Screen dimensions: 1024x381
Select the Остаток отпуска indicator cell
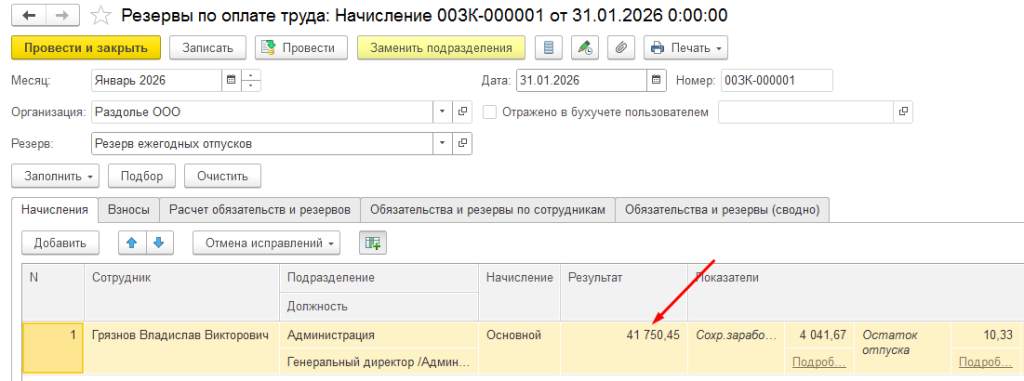(903, 348)
